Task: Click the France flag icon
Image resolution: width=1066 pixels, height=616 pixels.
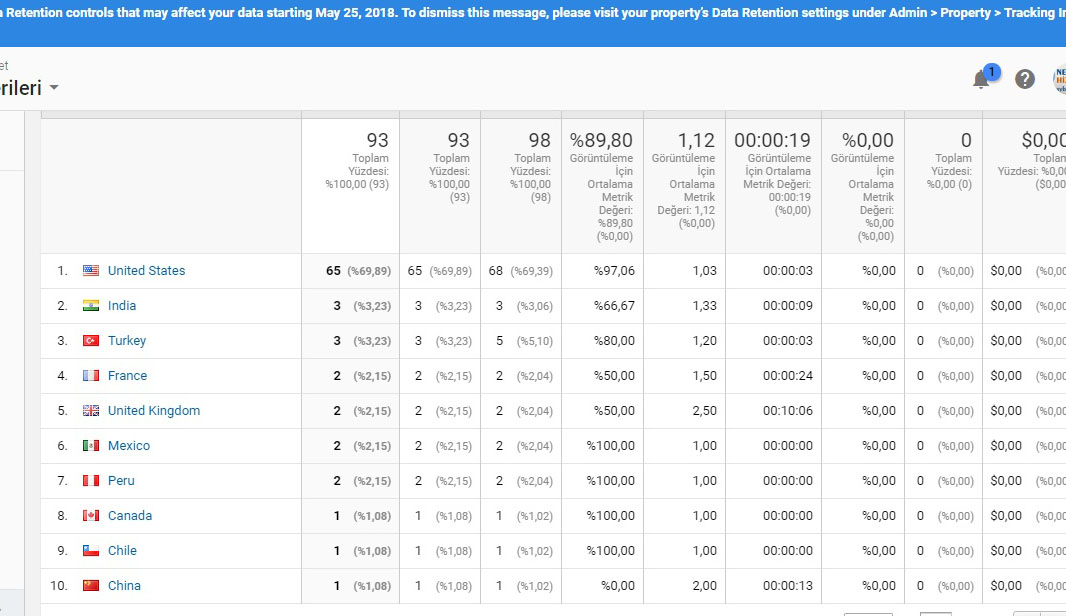Action: pyautogui.click(x=91, y=375)
